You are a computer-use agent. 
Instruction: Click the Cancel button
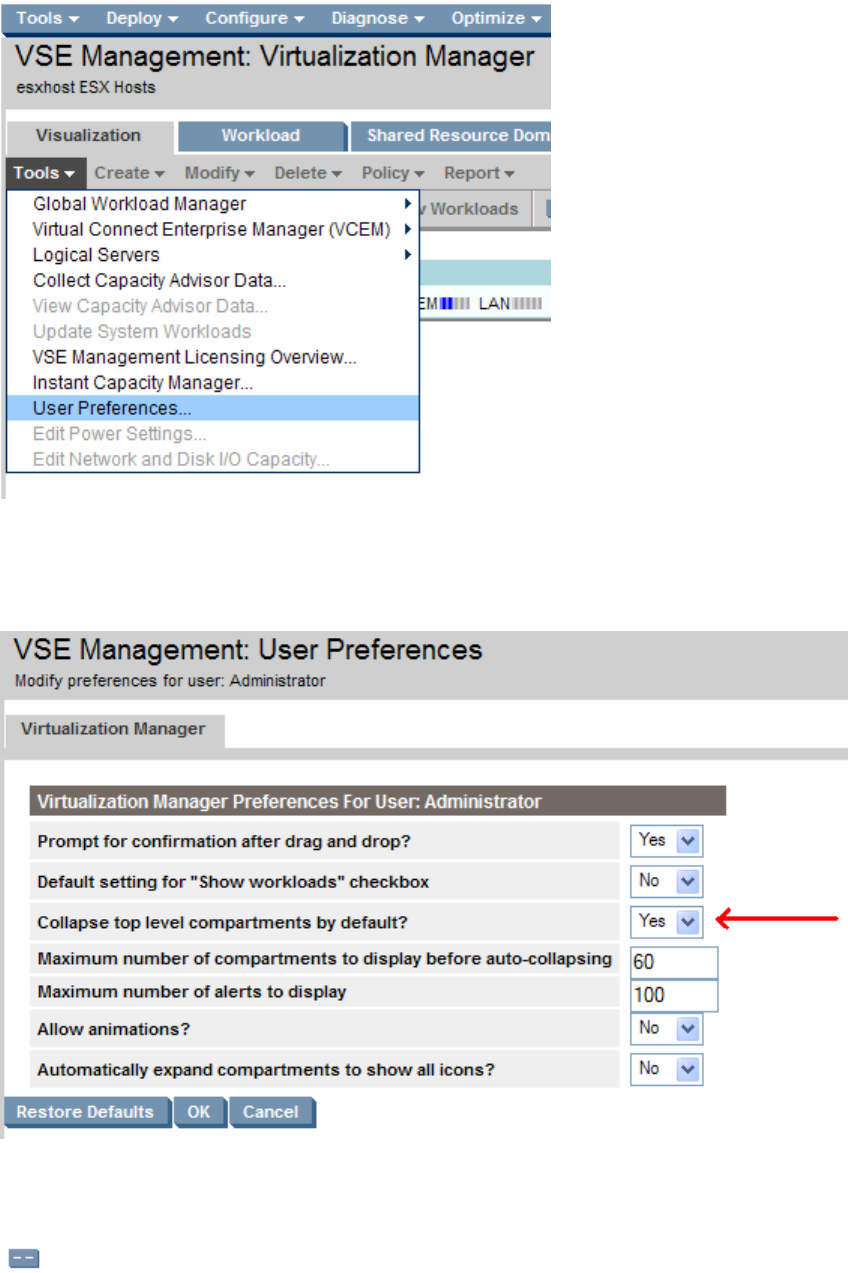[271, 1112]
